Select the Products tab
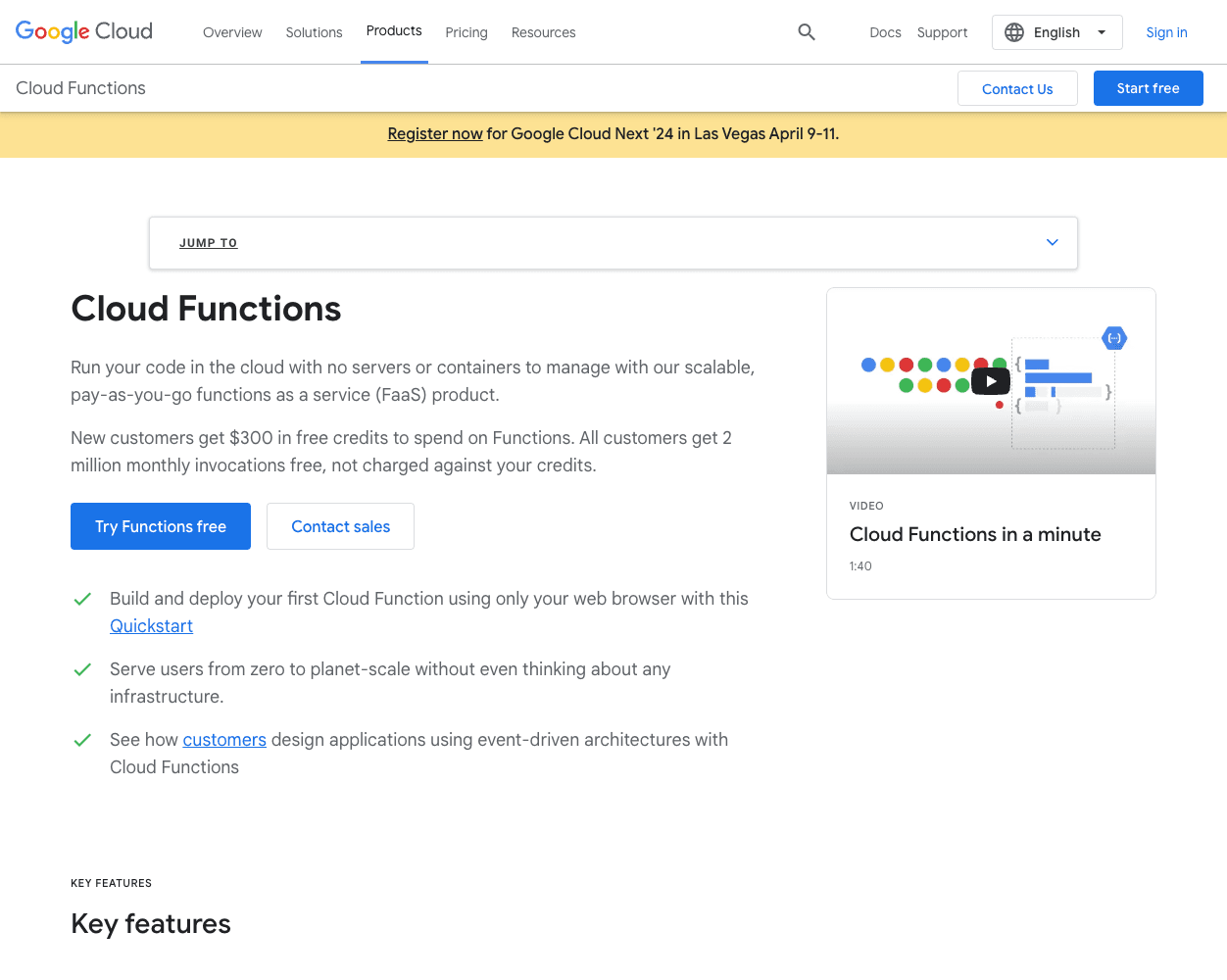Image resolution: width=1227 pixels, height=980 pixels. click(x=394, y=31)
